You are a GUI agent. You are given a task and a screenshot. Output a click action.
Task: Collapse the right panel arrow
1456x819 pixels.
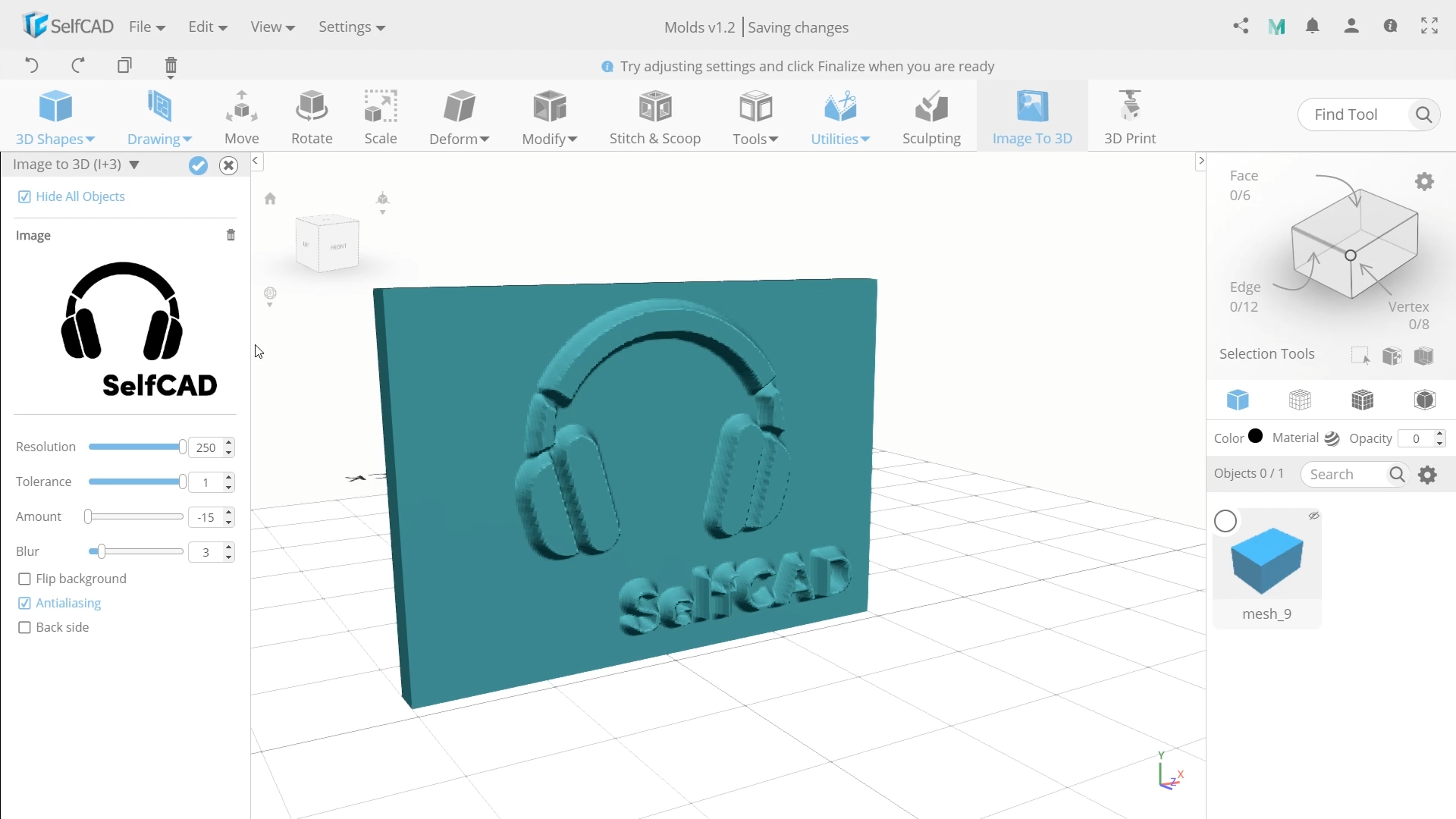tap(1200, 161)
